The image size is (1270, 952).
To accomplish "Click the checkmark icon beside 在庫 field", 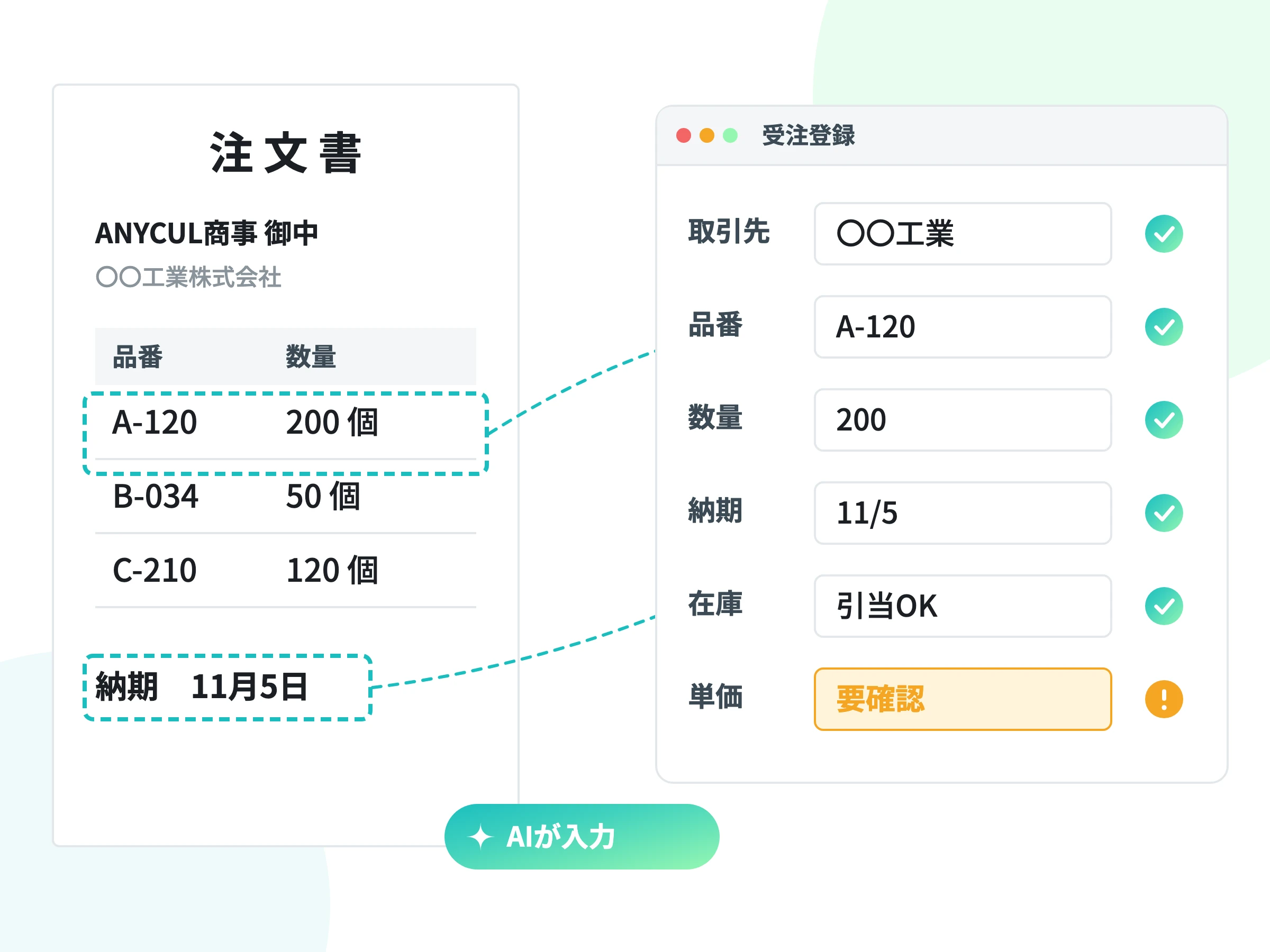I will pos(1164,606).
